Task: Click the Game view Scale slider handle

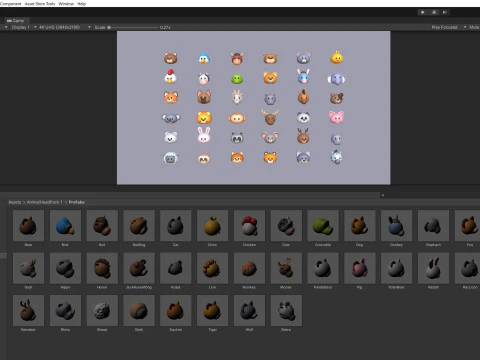Action: [x=109, y=27]
